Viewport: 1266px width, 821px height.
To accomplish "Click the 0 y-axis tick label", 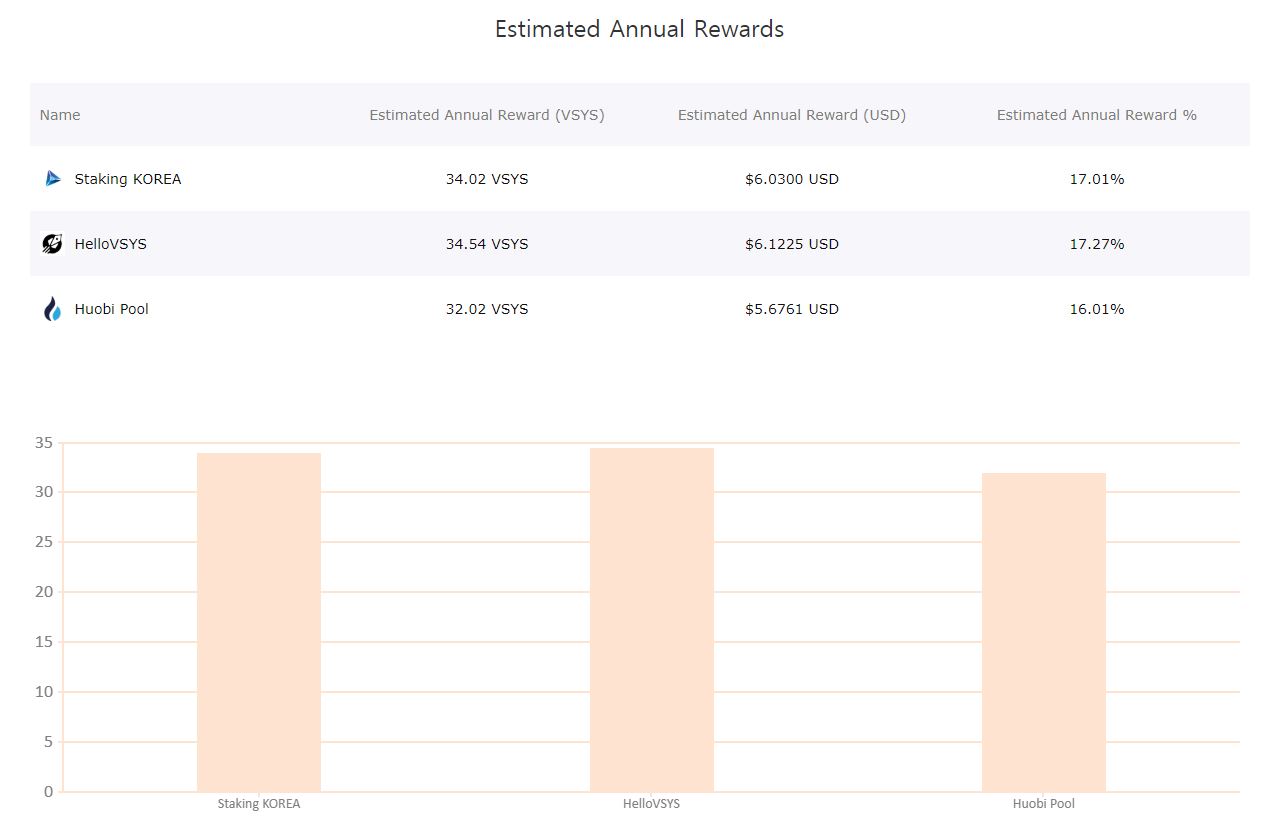I will (x=48, y=792).
